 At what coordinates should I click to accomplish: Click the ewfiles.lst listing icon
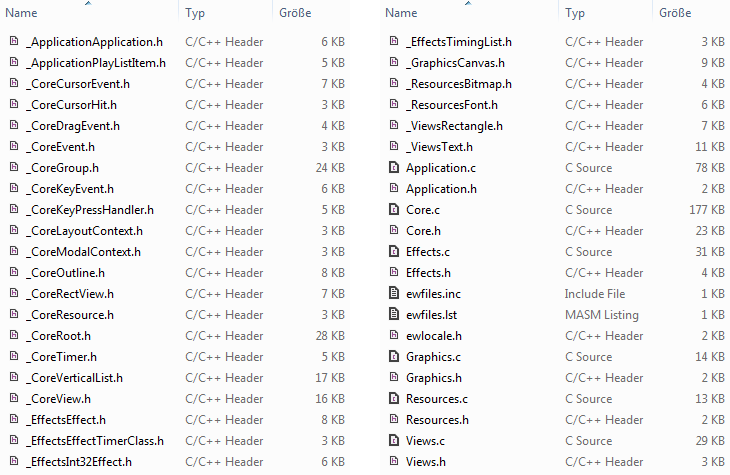click(x=394, y=315)
